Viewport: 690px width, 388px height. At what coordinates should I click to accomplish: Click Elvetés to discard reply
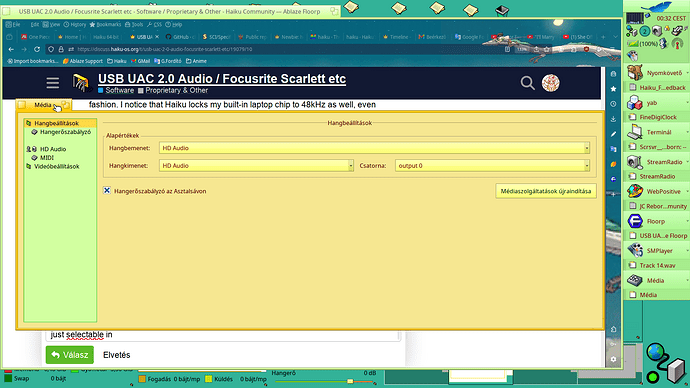click(x=117, y=355)
